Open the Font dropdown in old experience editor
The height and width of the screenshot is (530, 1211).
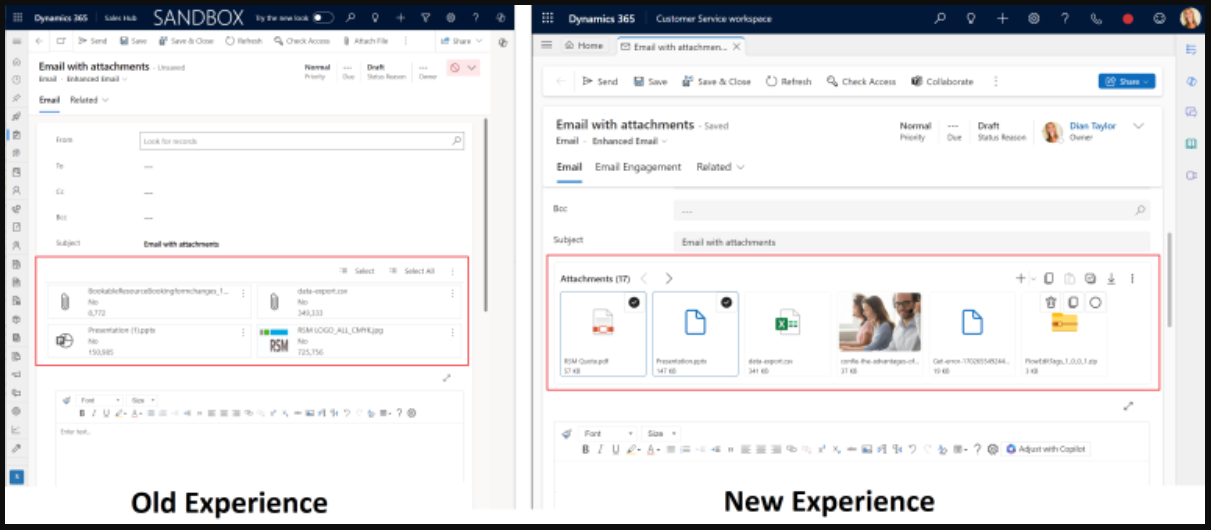[99, 400]
